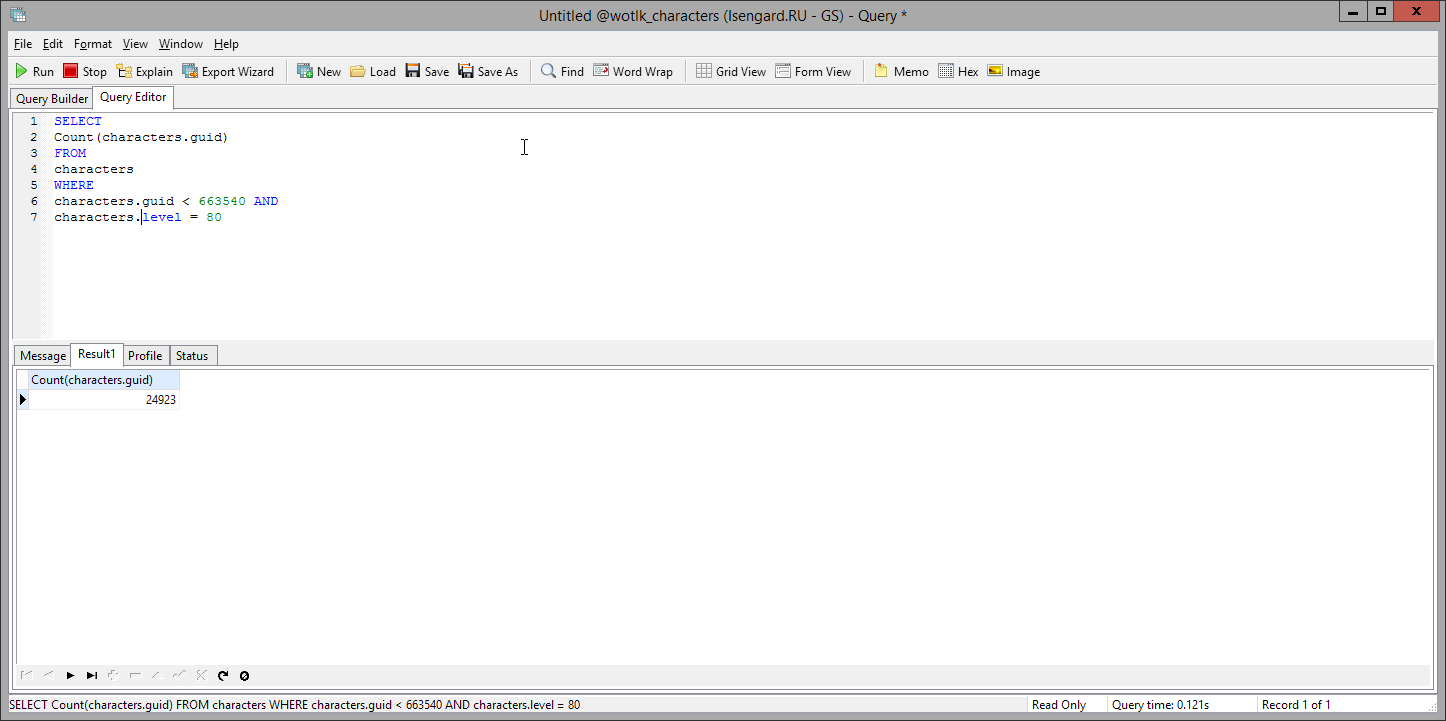Open the Profile results tab
The height and width of the screenshot is (721, 1446).
[x=145, y=356]
